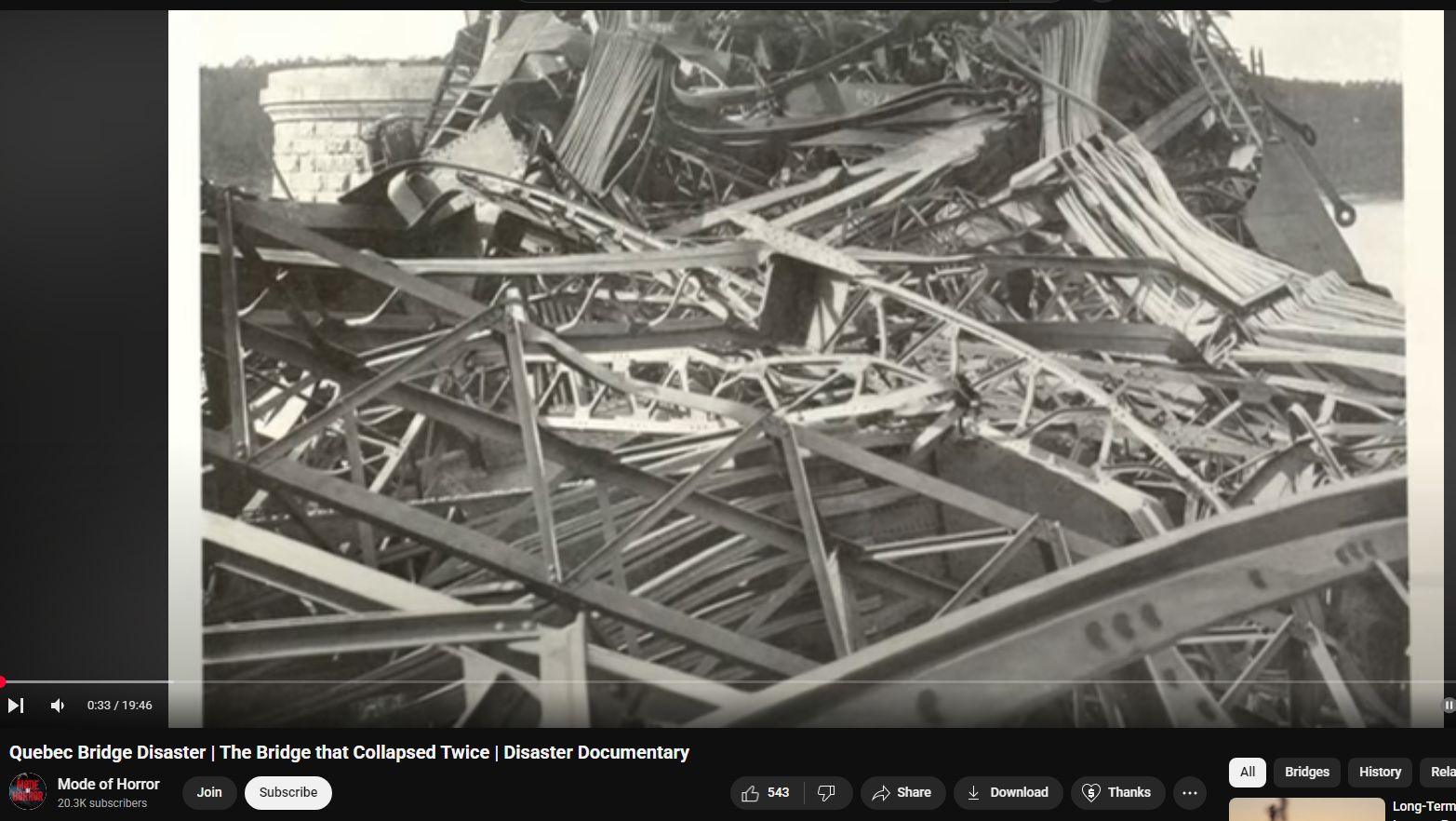Like the video with 543 likes
This screenshot has height=821, width=1456.
pos(766,792)
